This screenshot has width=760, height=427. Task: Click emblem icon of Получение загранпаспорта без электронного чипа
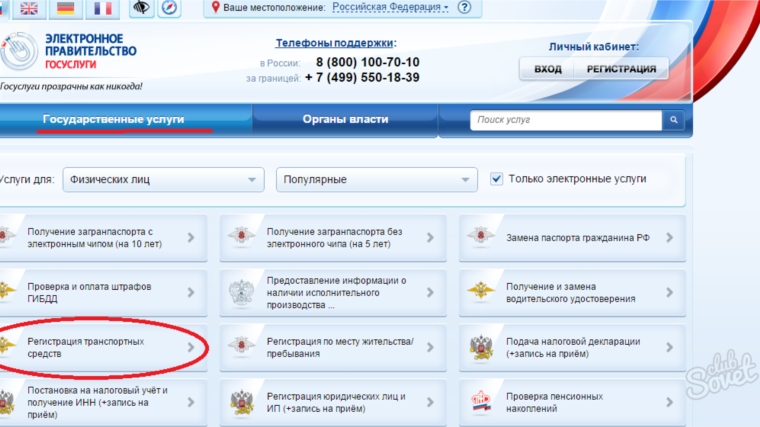pos(241,236)
